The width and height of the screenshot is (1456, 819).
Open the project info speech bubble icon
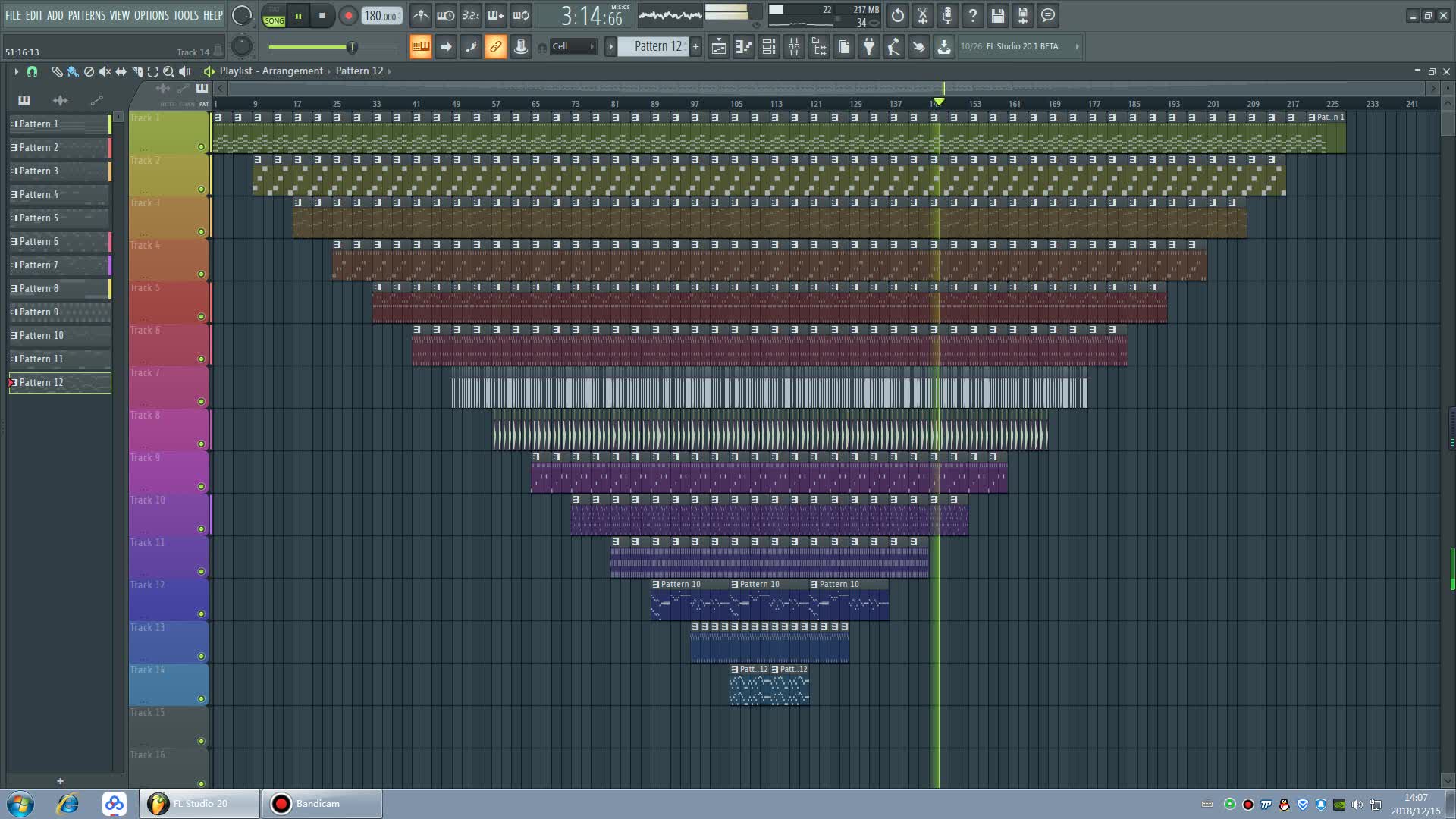tap(1048, 15)
